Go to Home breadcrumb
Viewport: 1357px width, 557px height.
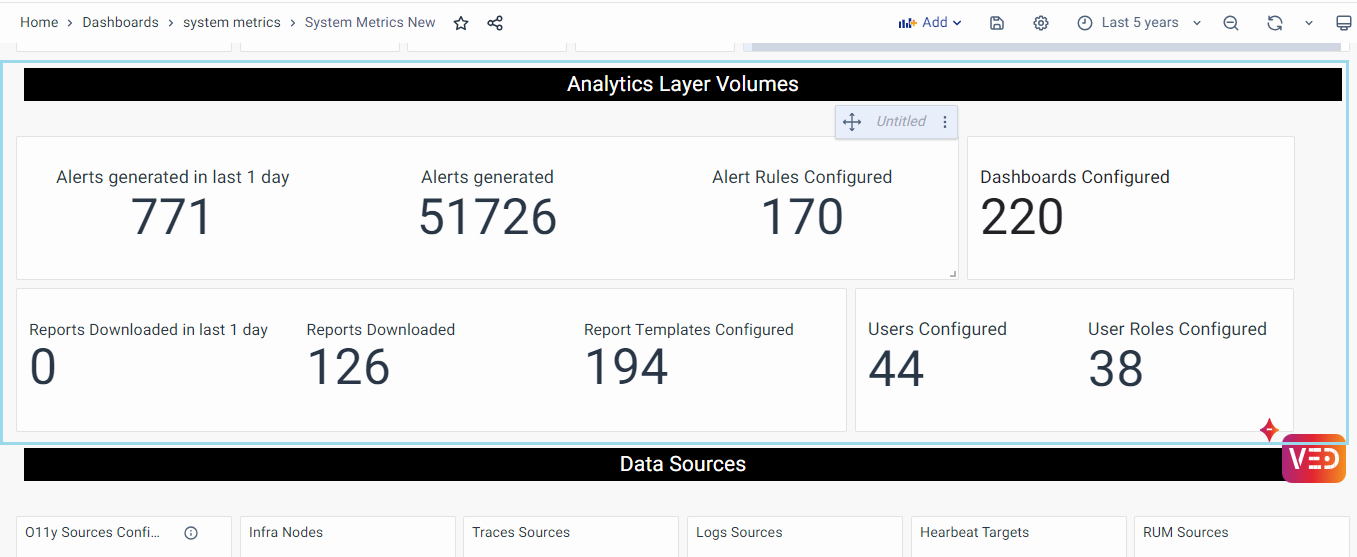pyautogui.click(x=39, y=22)
